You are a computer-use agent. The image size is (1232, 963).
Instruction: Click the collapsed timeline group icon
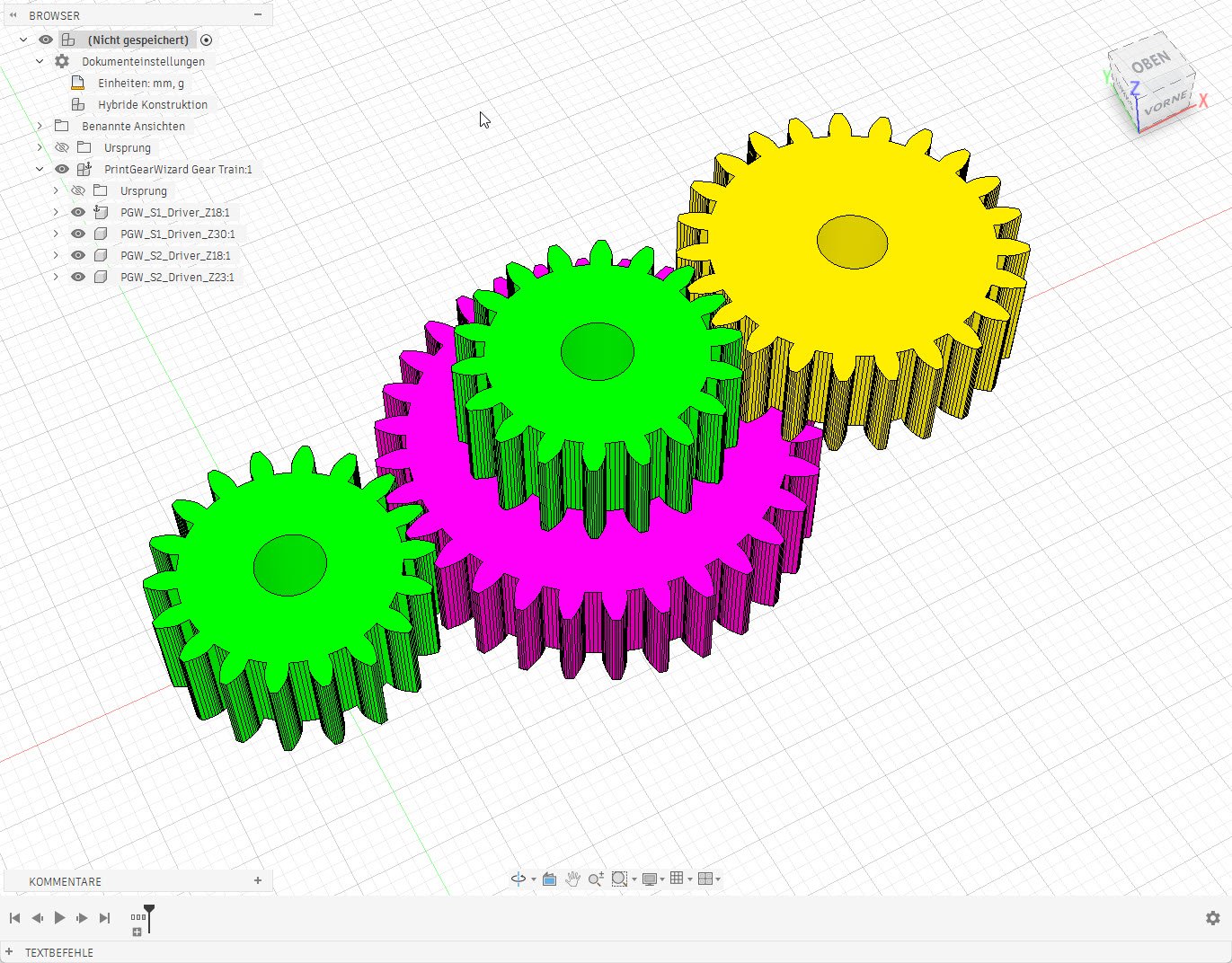pyautogui.click(x=137, y=917)
